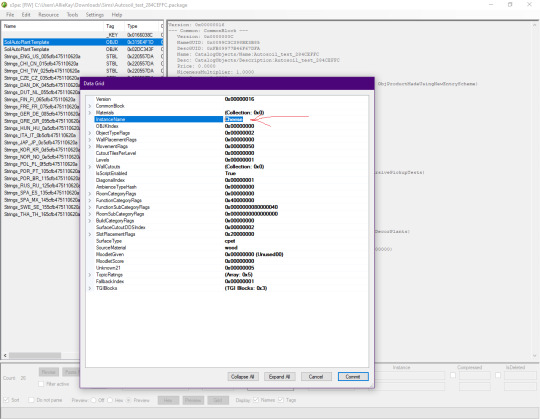Select the _KEY resource row
Image resolution: width=540 pixels, height=419 pixels.
click(83, 35)
